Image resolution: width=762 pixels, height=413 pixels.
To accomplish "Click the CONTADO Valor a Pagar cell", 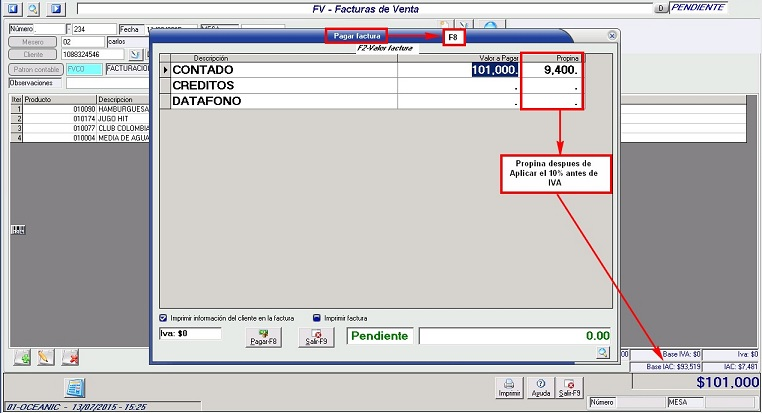I will (459, 71).
